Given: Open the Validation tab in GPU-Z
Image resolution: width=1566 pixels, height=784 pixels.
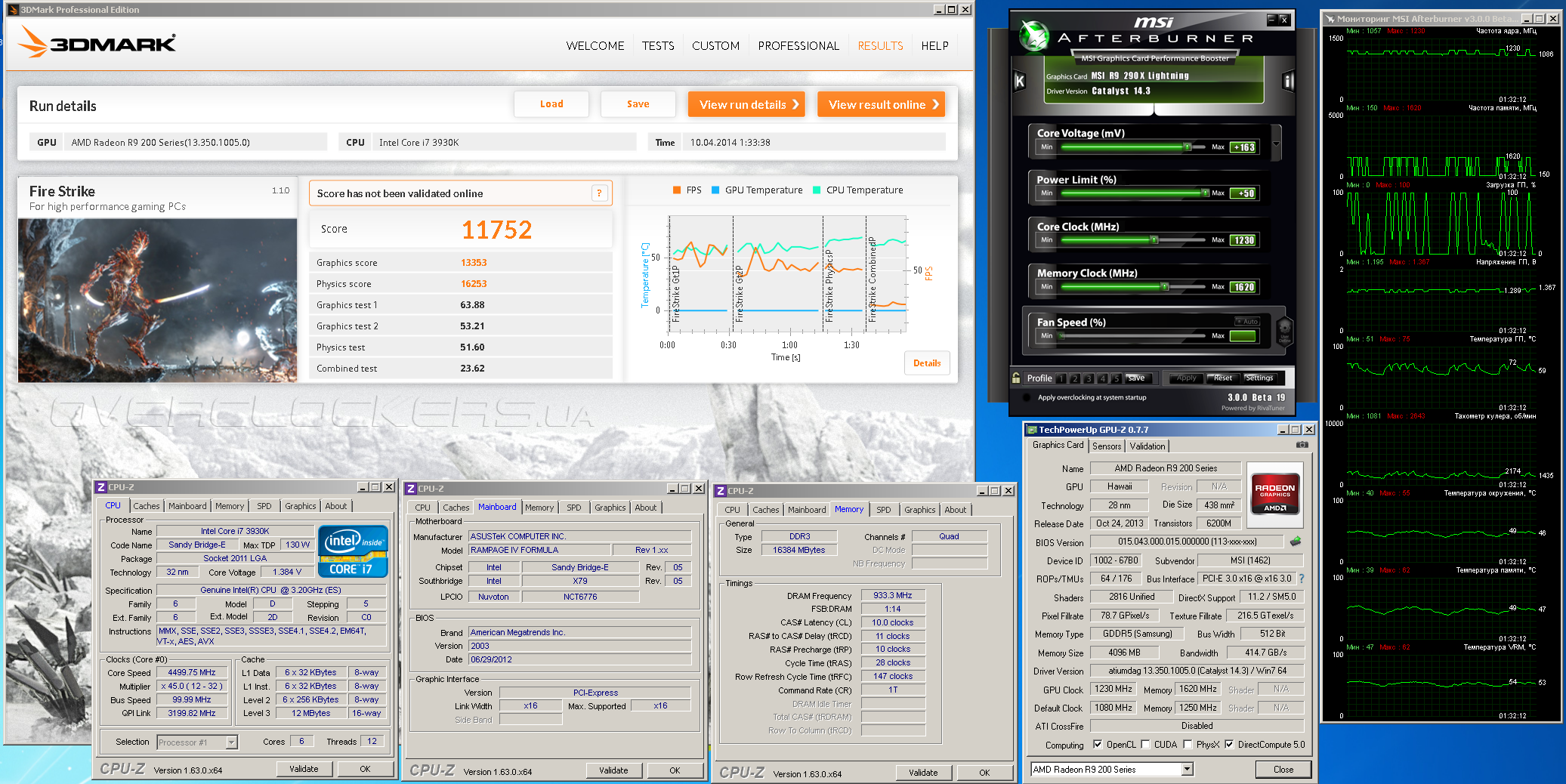Looking at the screenshot, I should point(1147,446).
